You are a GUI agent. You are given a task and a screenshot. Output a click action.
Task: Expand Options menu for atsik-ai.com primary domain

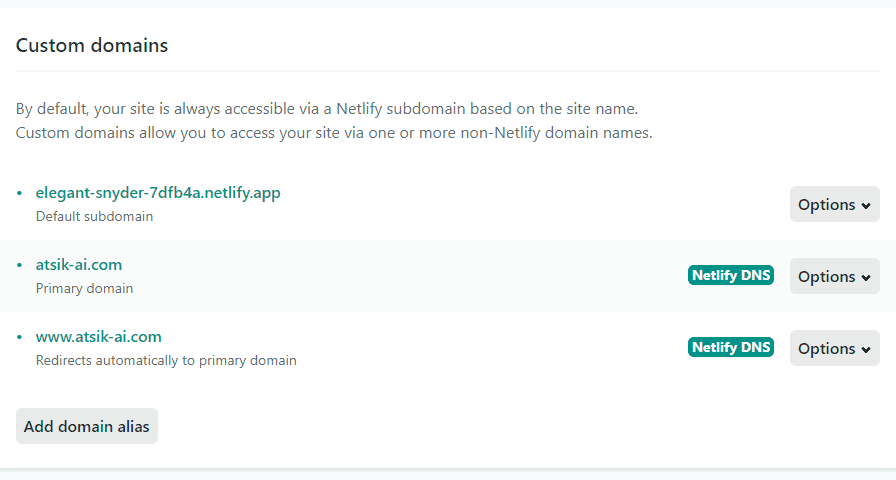(x=834, y=276)
